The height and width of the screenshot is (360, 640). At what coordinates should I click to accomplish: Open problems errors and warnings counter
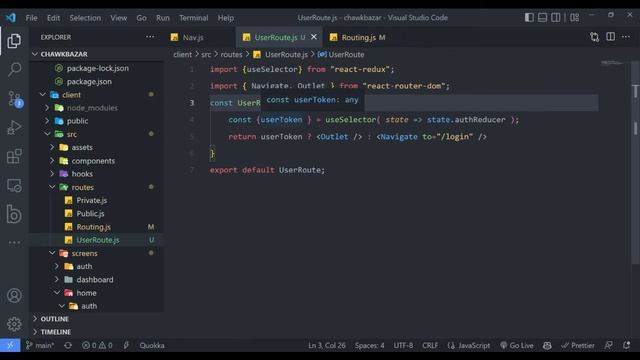[97, 345]
